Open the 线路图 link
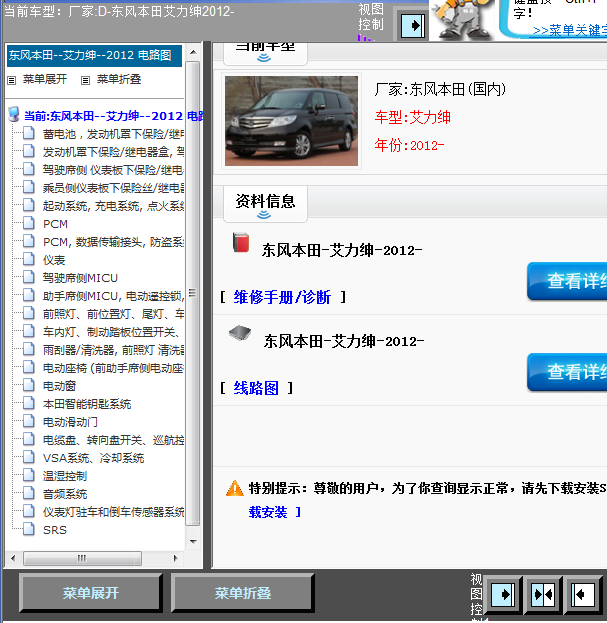 coord(256,388)
